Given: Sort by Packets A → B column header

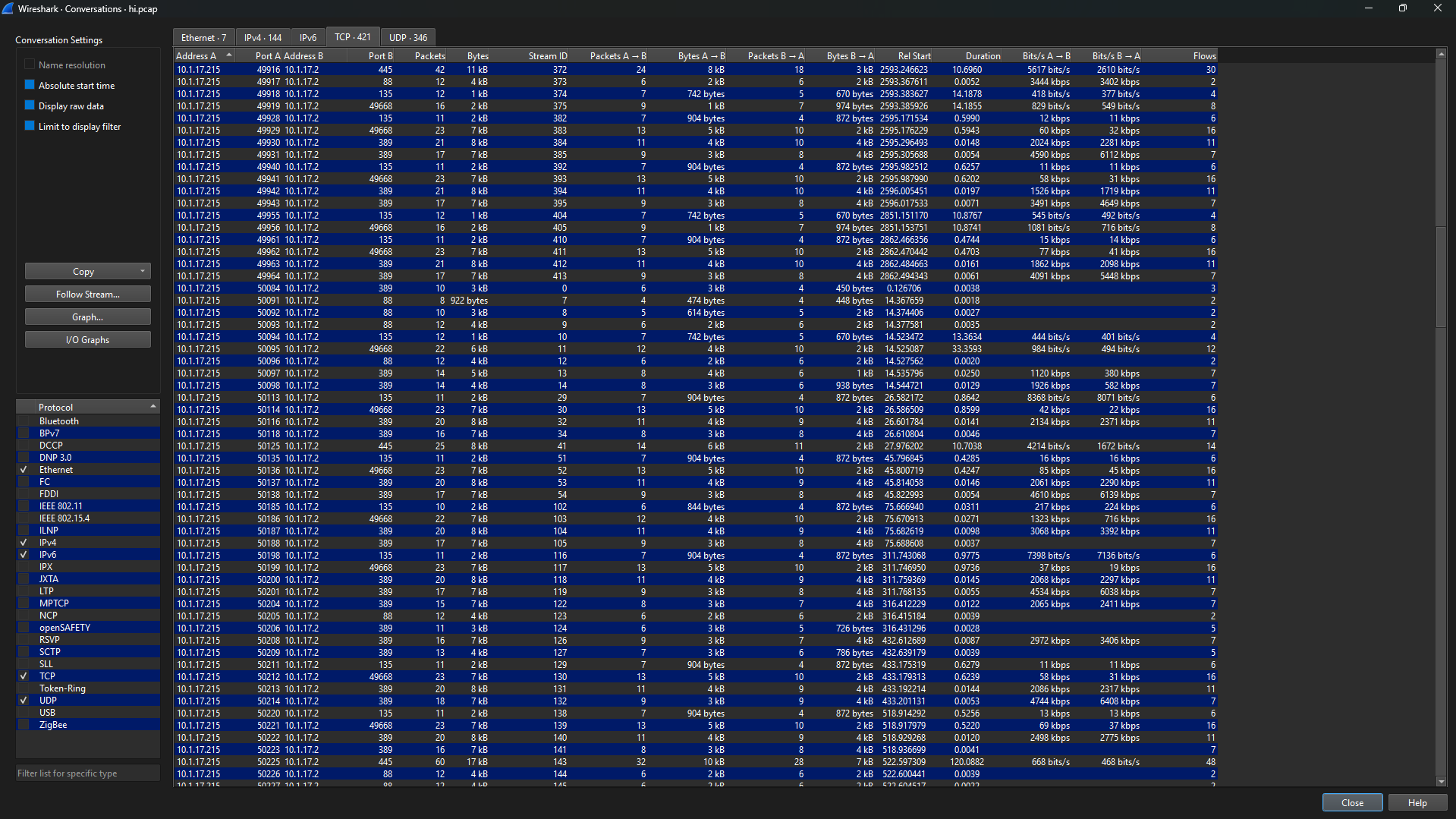Looking at the screenshot, I should click(610, 55).
